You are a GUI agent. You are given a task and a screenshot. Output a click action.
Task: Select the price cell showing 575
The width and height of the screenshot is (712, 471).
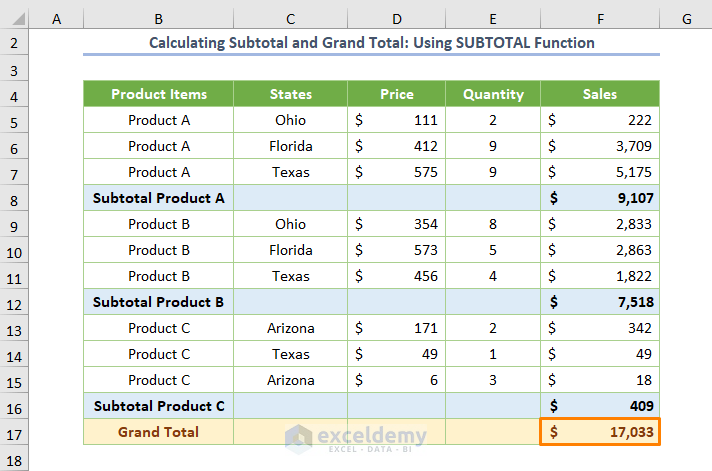396,172
